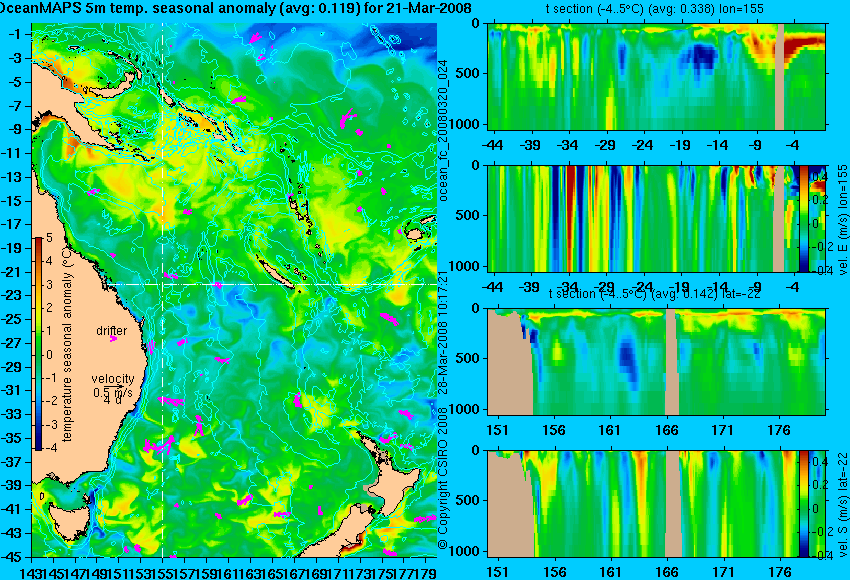Click the temperature anomaly color scale bar
The height and width of the screenshot is (580, 850).
click(38, 344)
